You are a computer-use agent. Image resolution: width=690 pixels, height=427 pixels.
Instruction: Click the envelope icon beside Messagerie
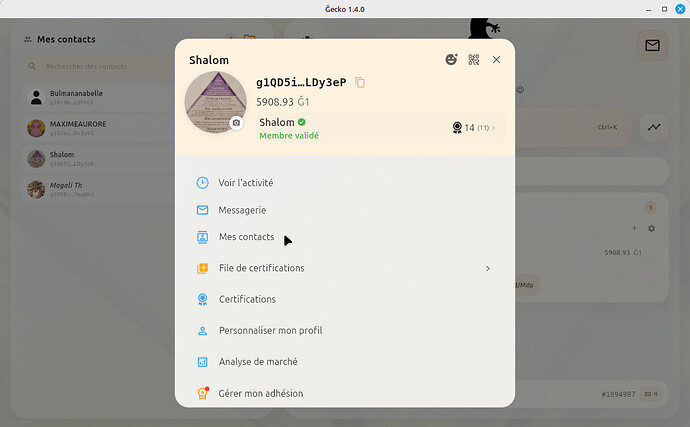coord(202,210)
